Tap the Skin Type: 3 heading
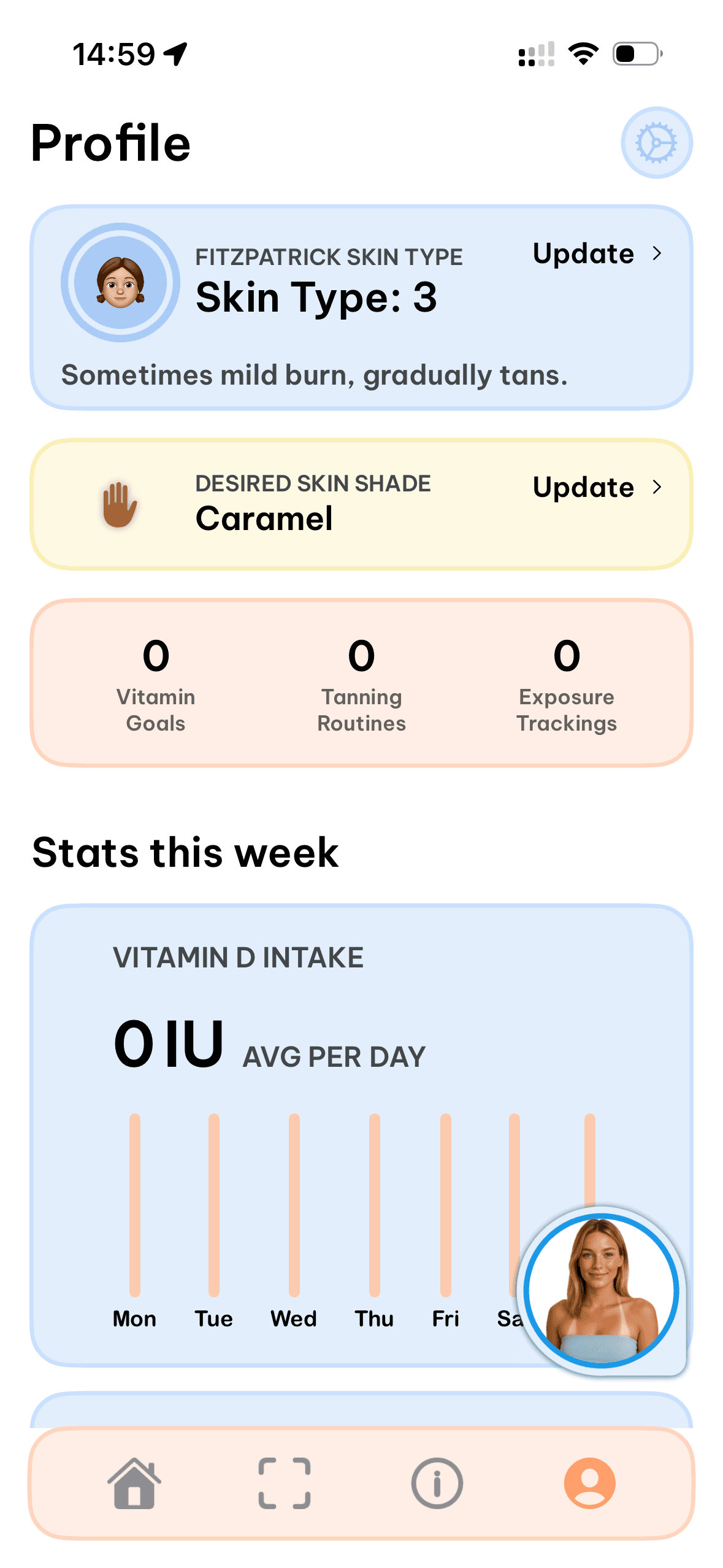The height and width of the screenshot is (1568, 723). (x=316, y=298)
